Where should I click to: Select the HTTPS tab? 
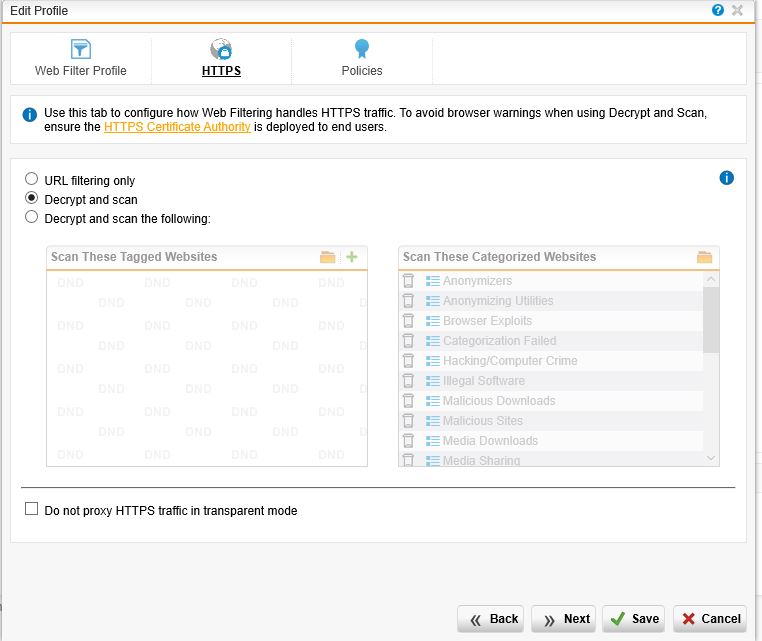coord(221,58)
